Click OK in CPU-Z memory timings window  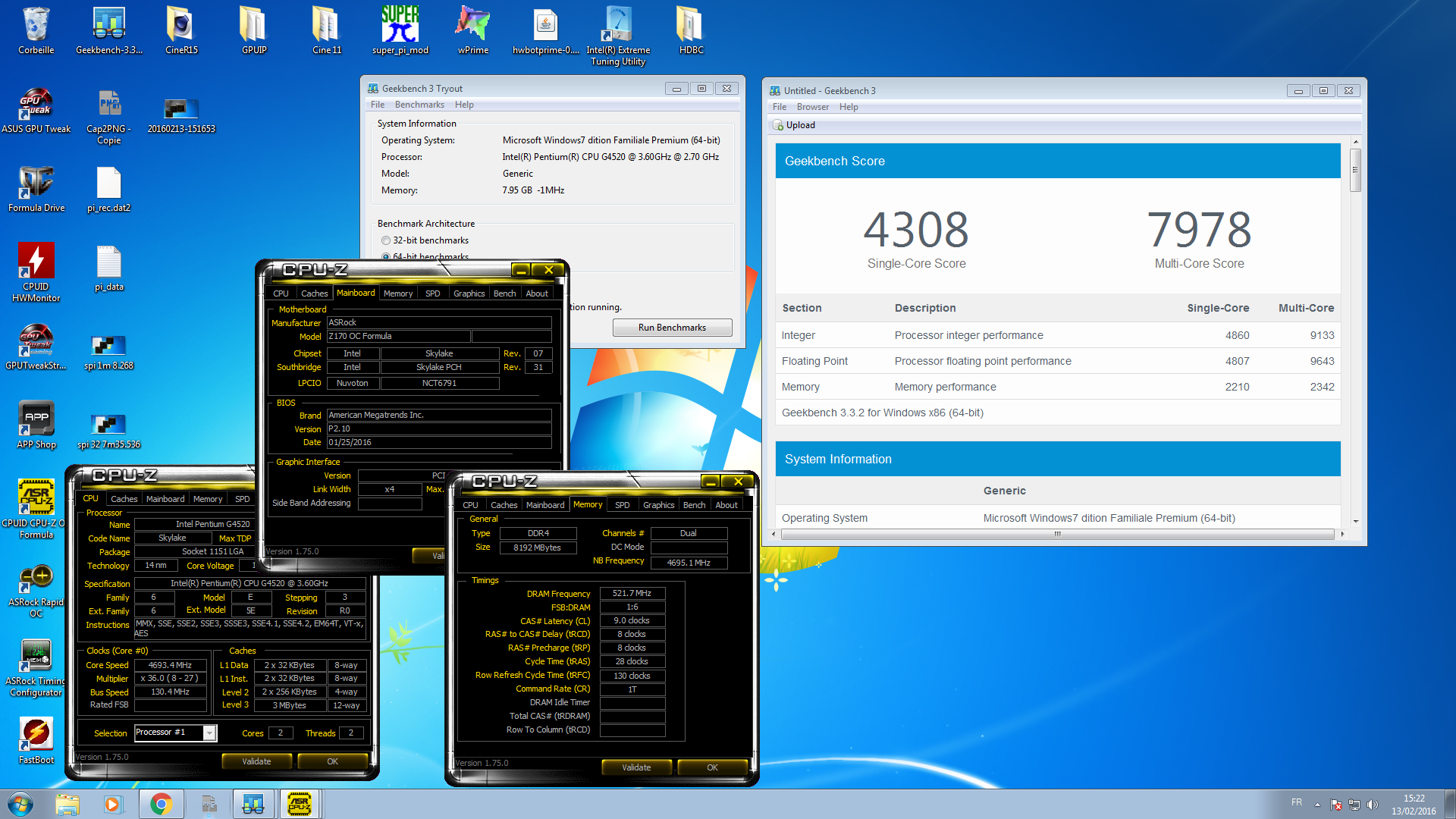coord(712,767)
